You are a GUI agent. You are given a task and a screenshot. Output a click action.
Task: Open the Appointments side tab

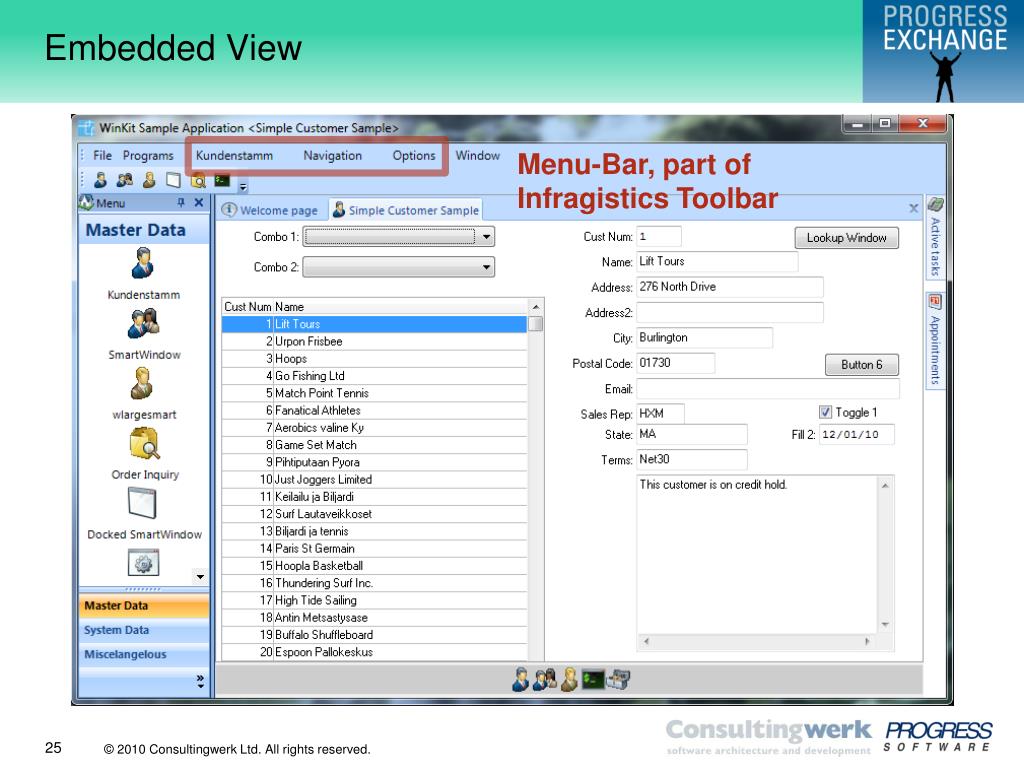point(935,340)
